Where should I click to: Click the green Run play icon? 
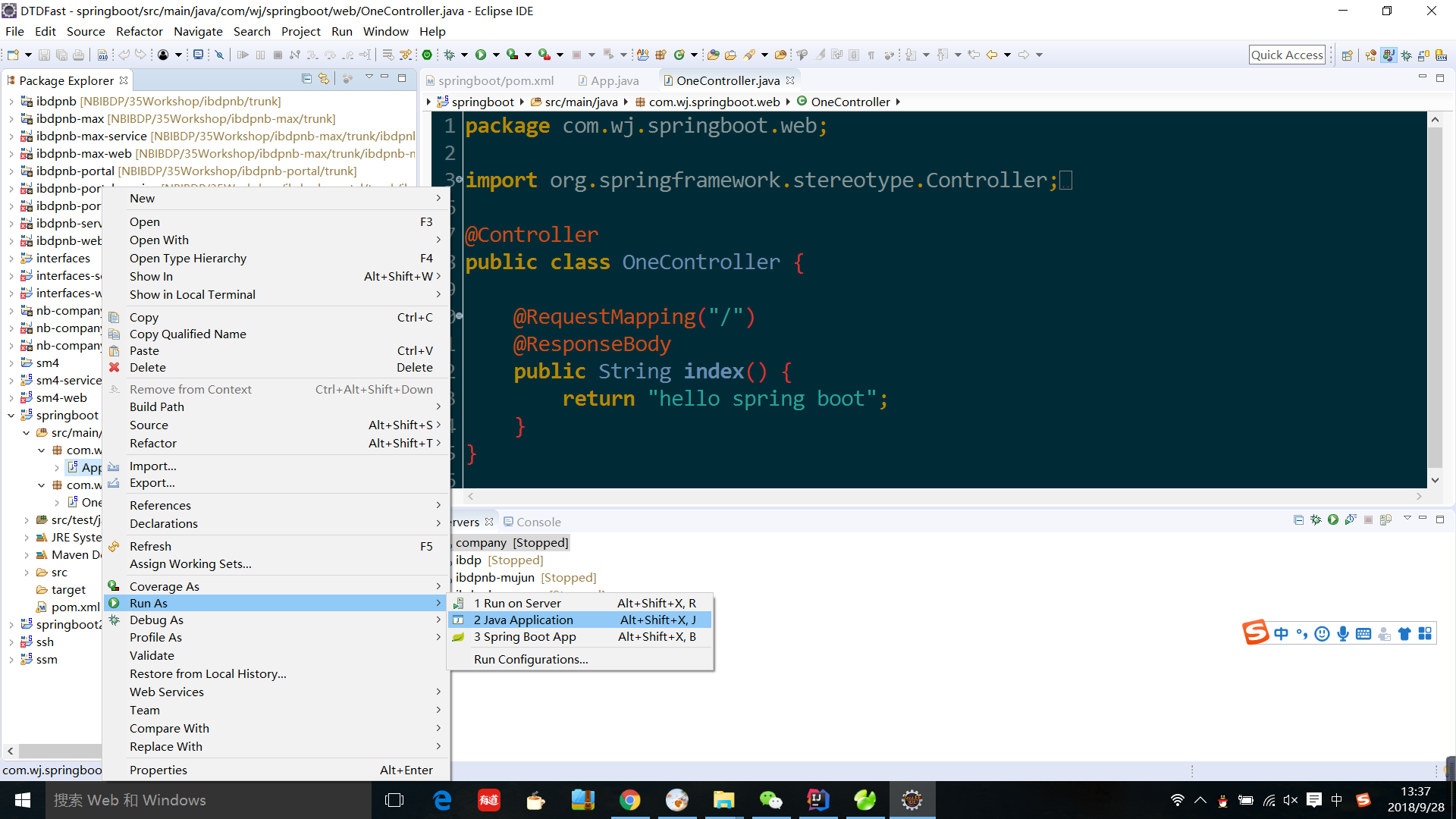tap(481, 55)
